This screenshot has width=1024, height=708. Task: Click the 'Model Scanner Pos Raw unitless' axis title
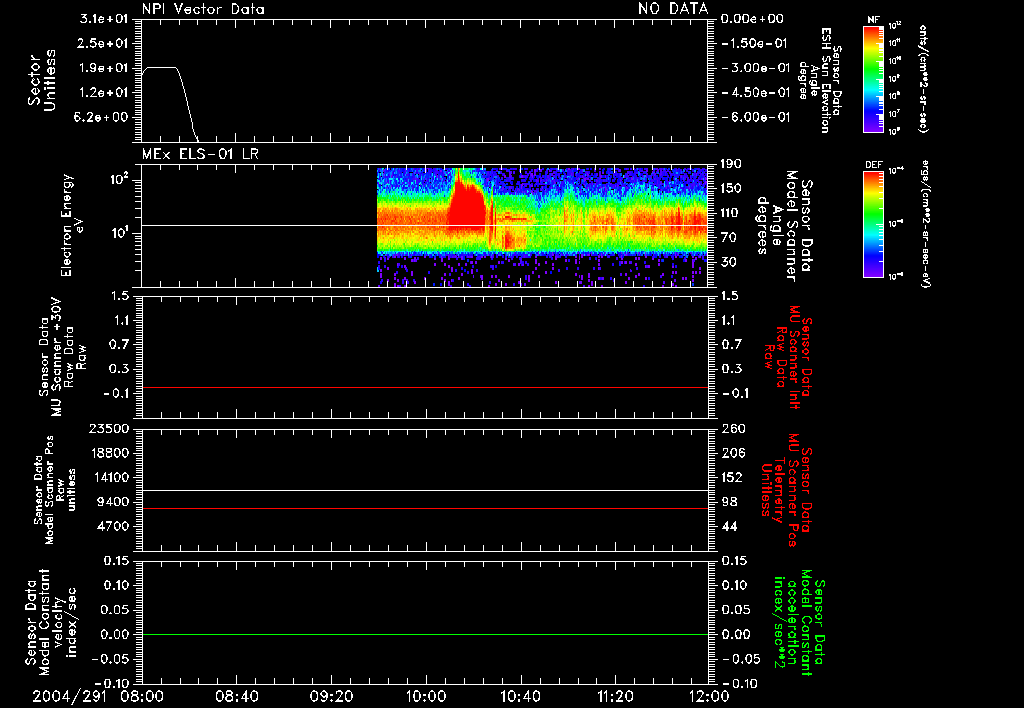(54, 491)
